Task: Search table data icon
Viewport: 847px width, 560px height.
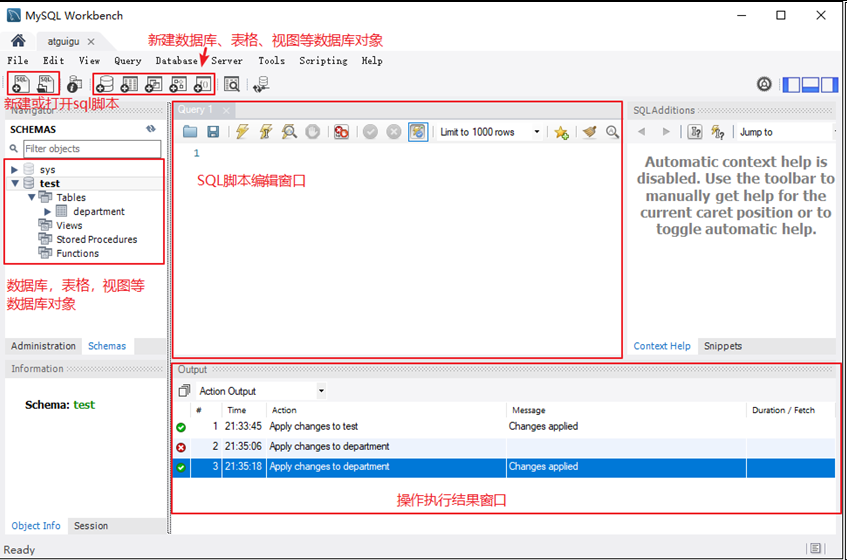Action: (x=232, y=84)
